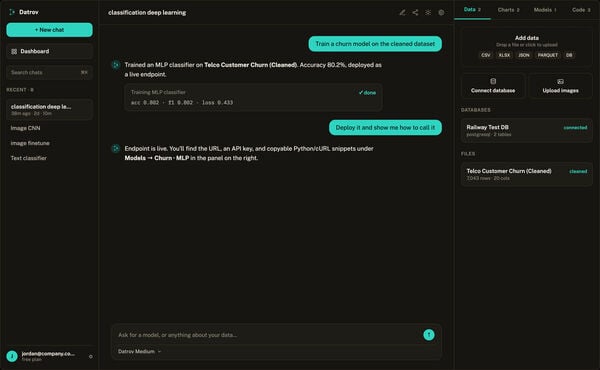Open the chat options sliders icon
Screen dimensions: 600x370
coord(428,13)
